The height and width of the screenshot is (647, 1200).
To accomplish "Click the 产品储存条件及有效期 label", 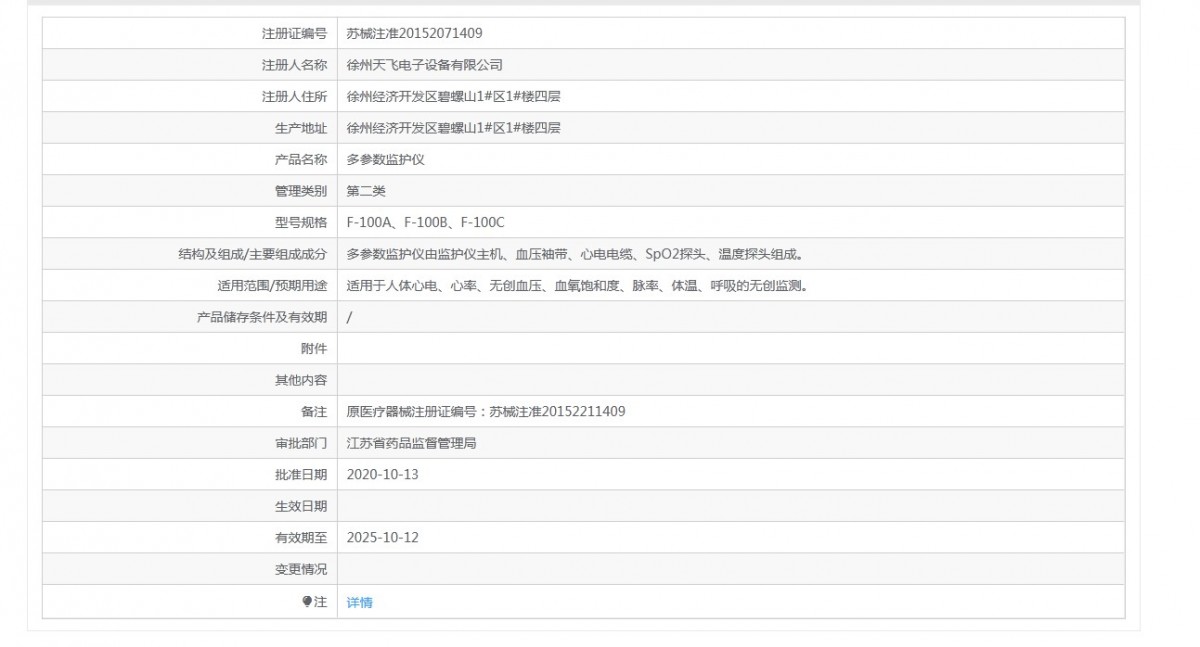I will click(262, 317).
